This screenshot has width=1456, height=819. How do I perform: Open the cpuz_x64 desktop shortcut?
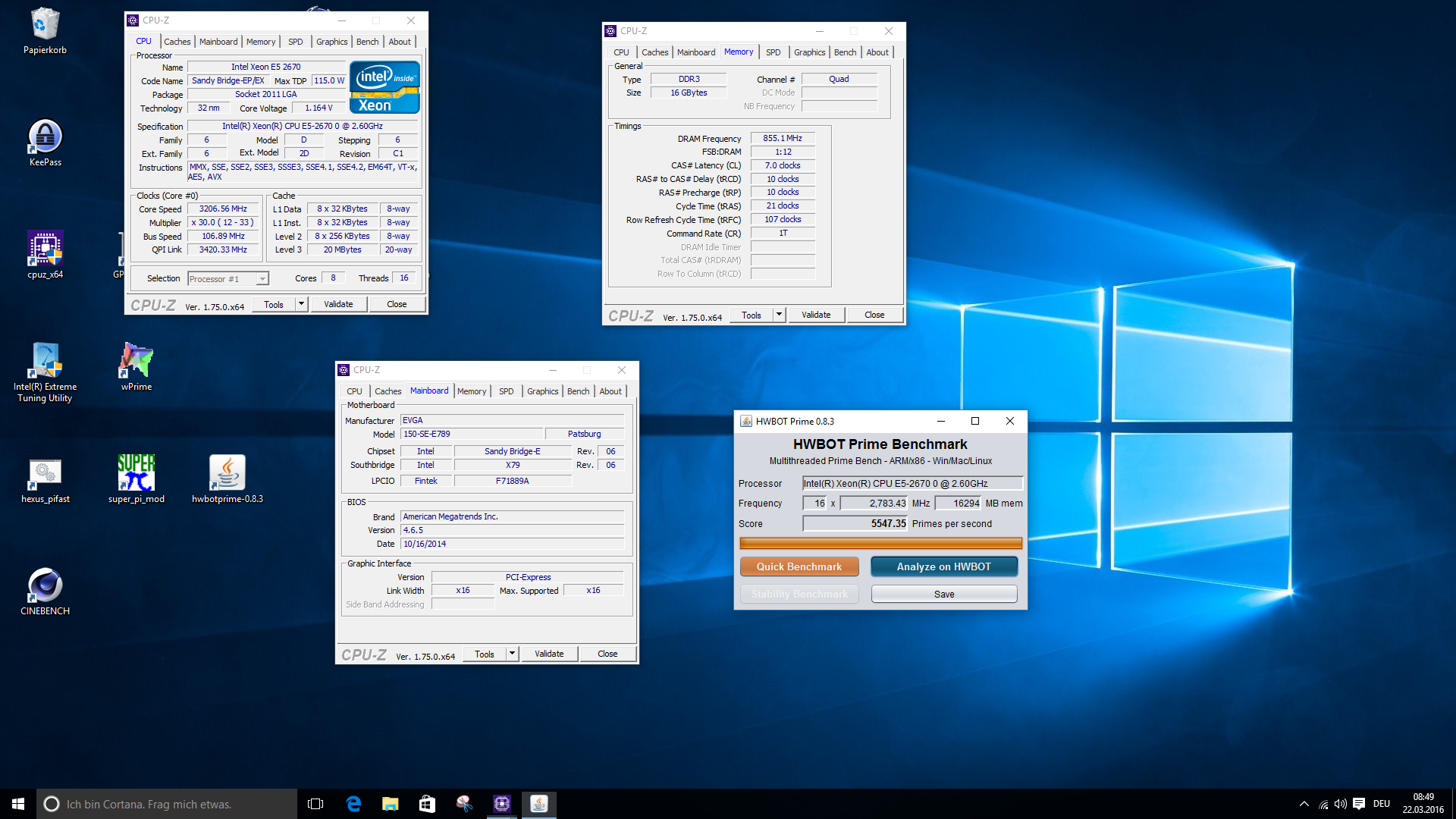[x=45, y=255]
